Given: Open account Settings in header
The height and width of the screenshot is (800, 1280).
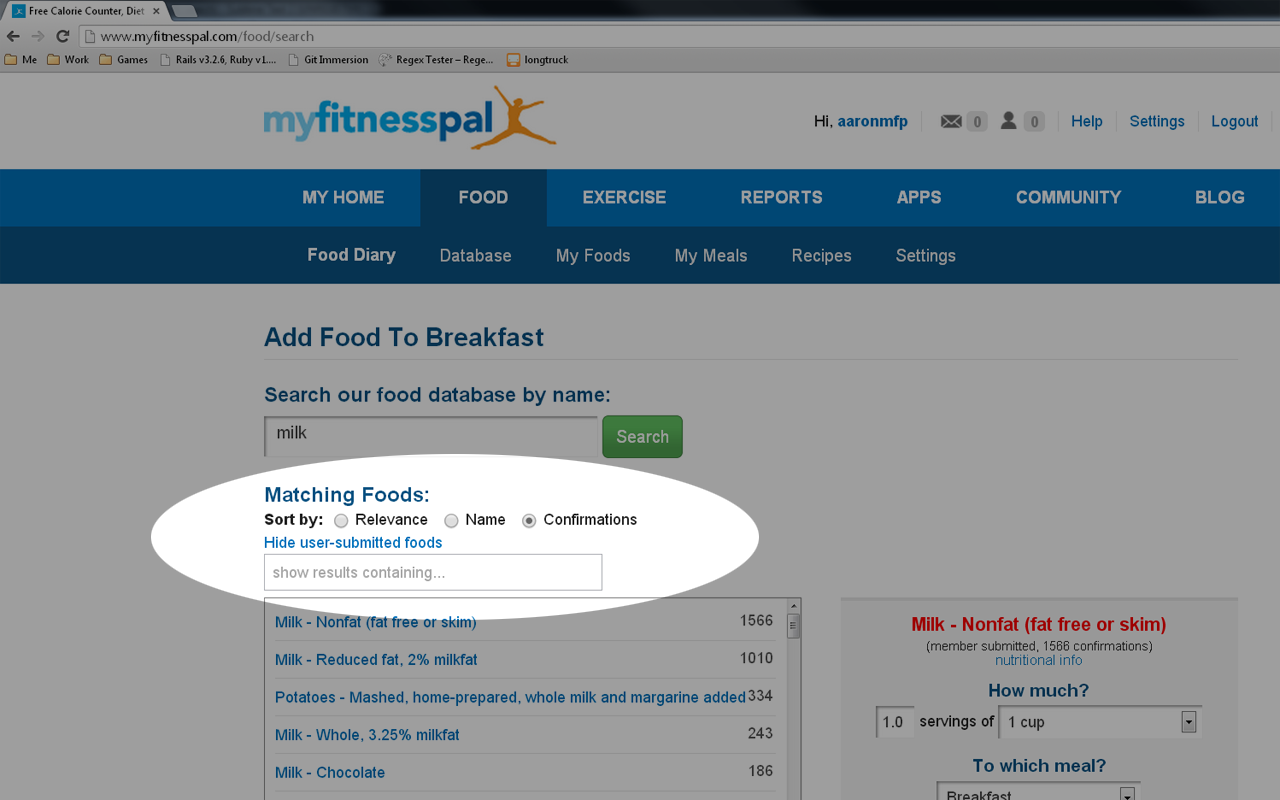Looking at the screenshot, I should tap(1157, 121).
